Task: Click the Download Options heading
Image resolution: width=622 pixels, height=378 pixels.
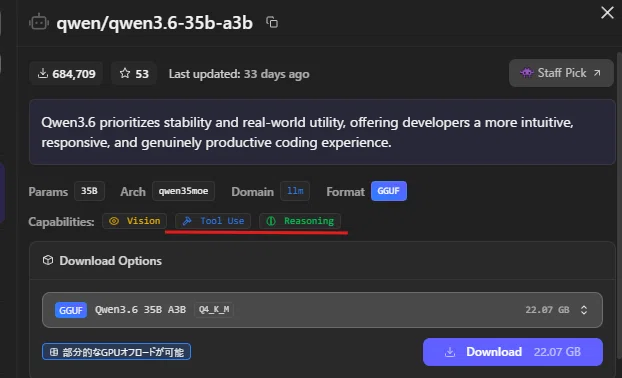Action: click(x=111, y=261)
